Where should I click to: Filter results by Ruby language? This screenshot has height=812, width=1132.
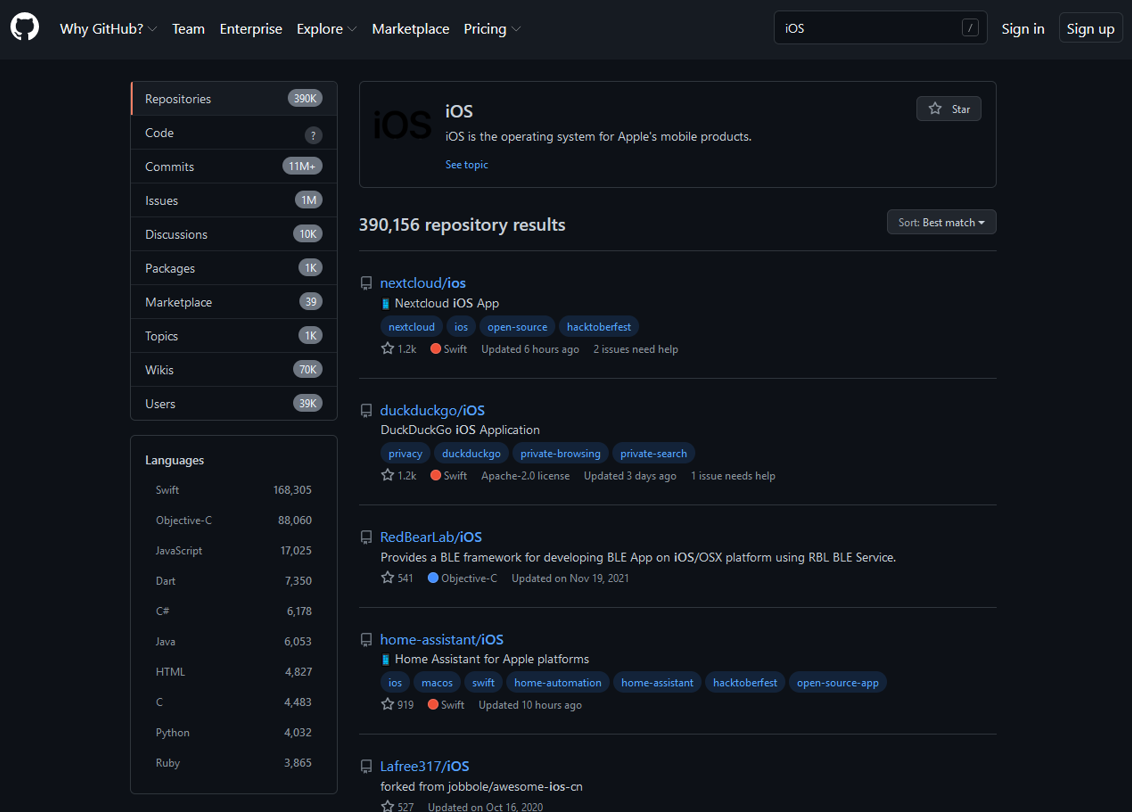(x=234, y=763)
